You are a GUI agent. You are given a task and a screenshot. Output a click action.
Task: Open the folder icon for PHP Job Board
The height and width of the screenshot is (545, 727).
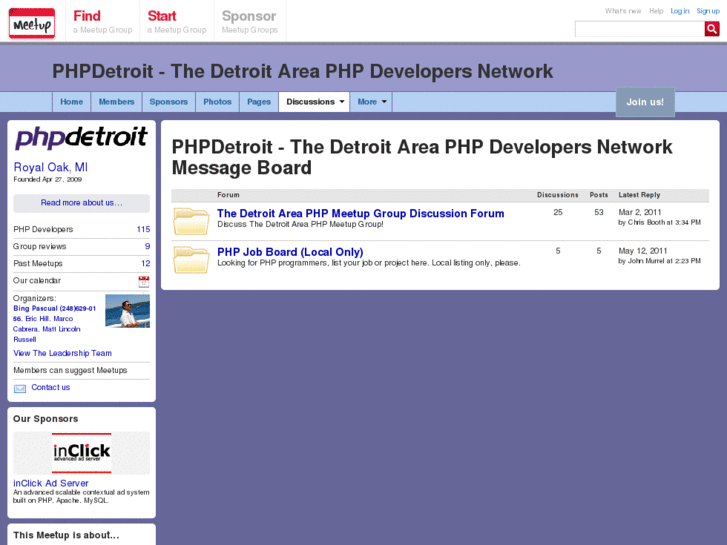tap(191, 259)
